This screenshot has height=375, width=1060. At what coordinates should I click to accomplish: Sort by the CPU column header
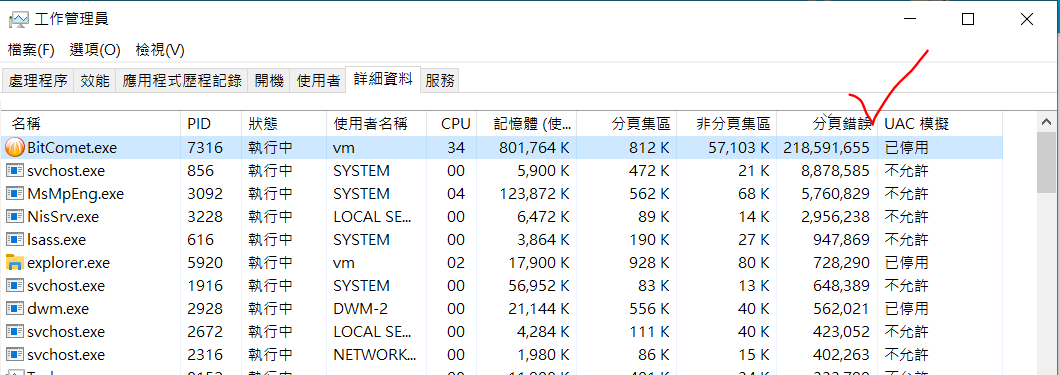pyautogui.click(x=452, y=124)
